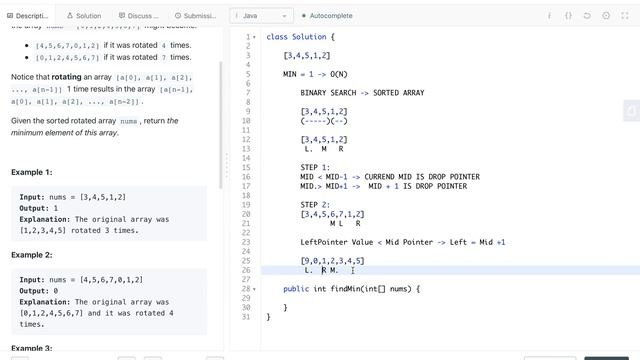Switch to the Description tab
The width and height of the screenshot is (640, 360).
pyautogui.click(x=27, y=16)
